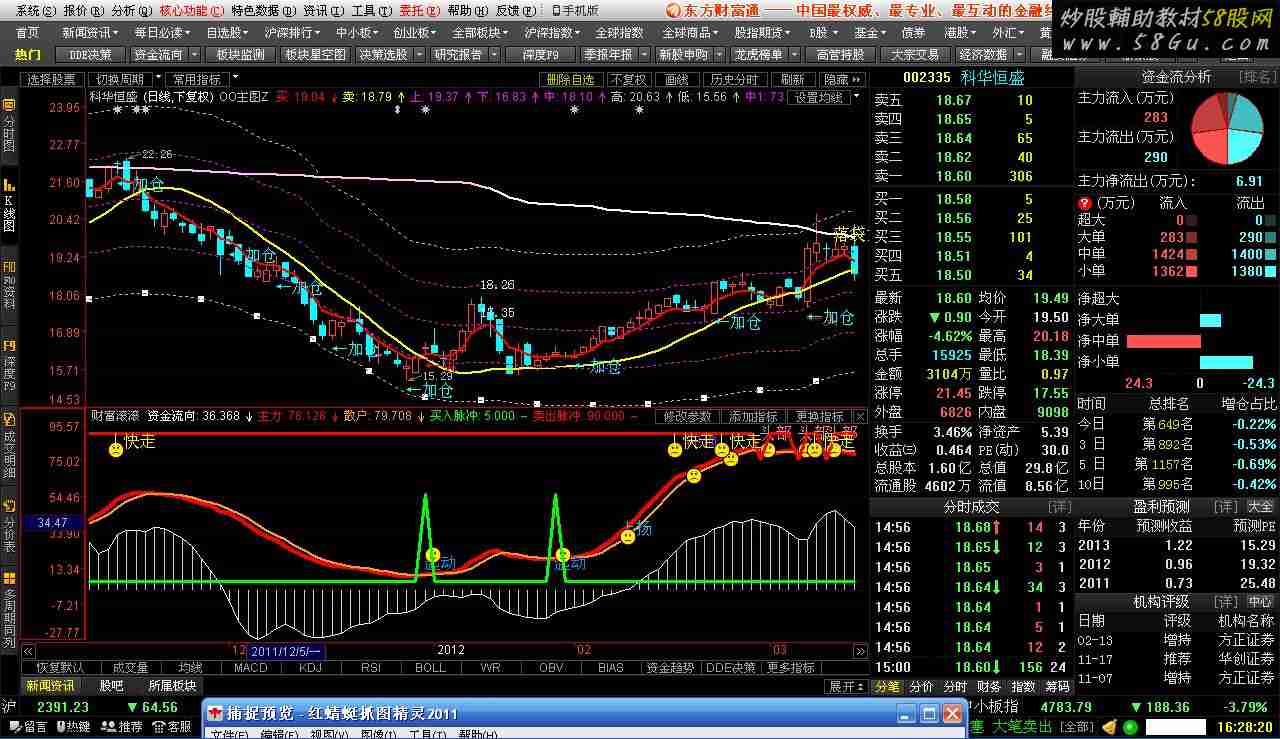
Task: Click stock code 002335
Action: (926, 78)
